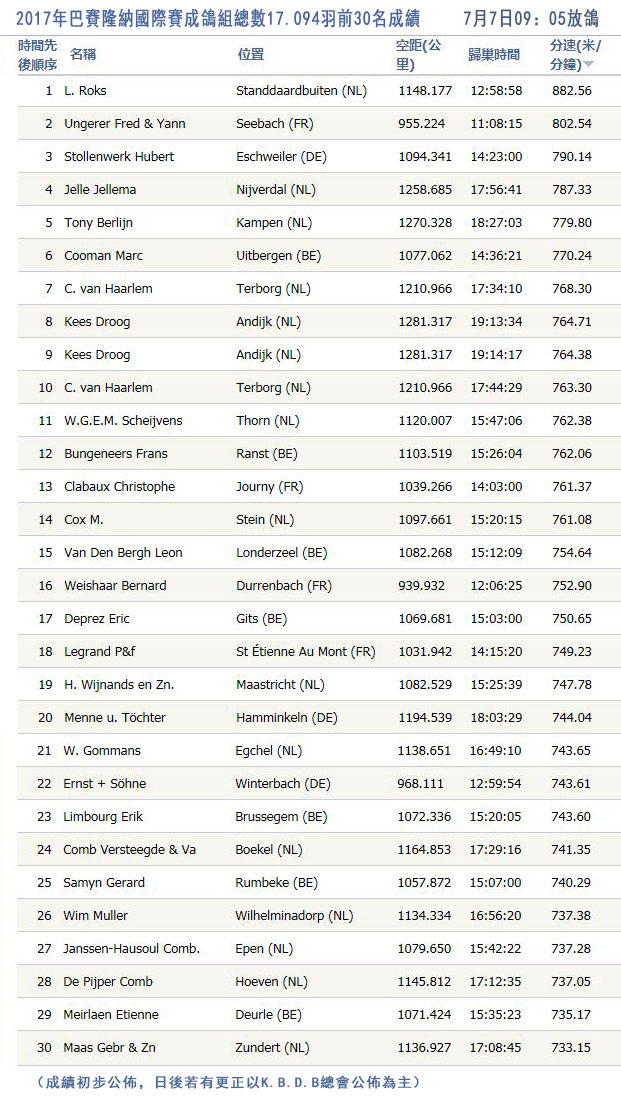Select Wilhelminadorp (NL) location cell
Image resolution: width=621 pixels, height=1100 pixels.
pos(294,915)
